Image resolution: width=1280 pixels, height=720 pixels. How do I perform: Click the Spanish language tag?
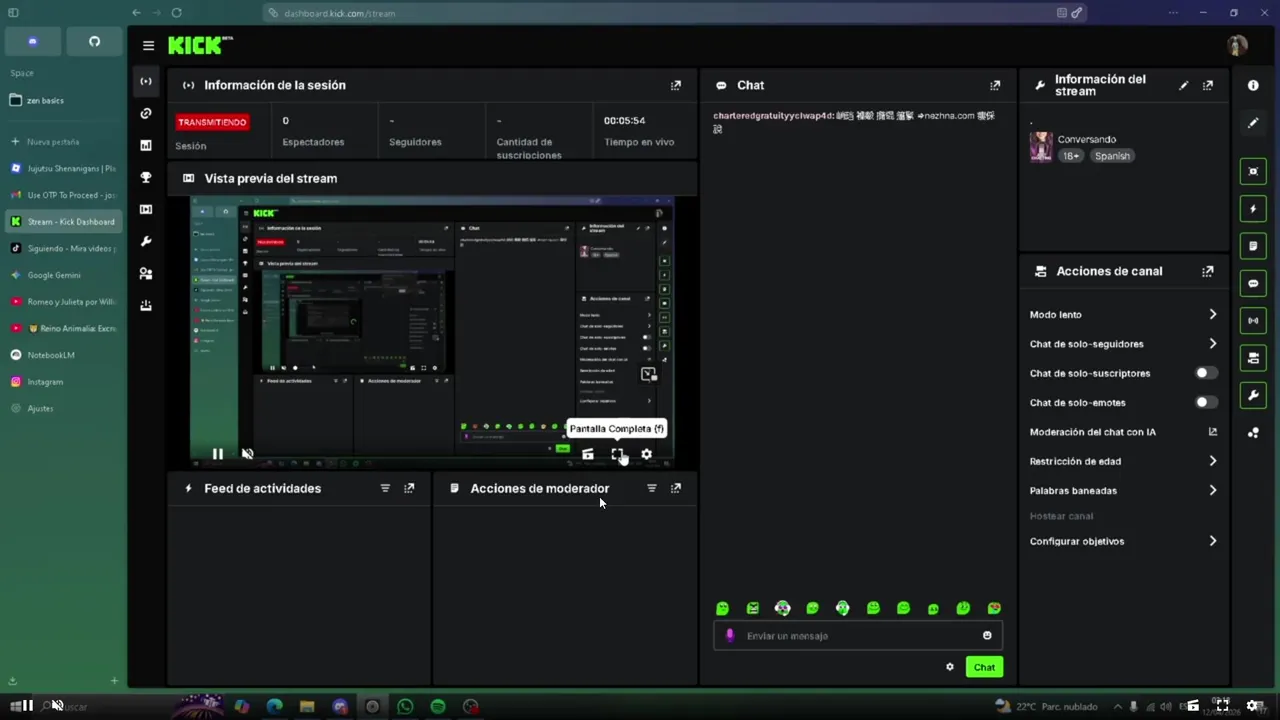coord(1111,156)
